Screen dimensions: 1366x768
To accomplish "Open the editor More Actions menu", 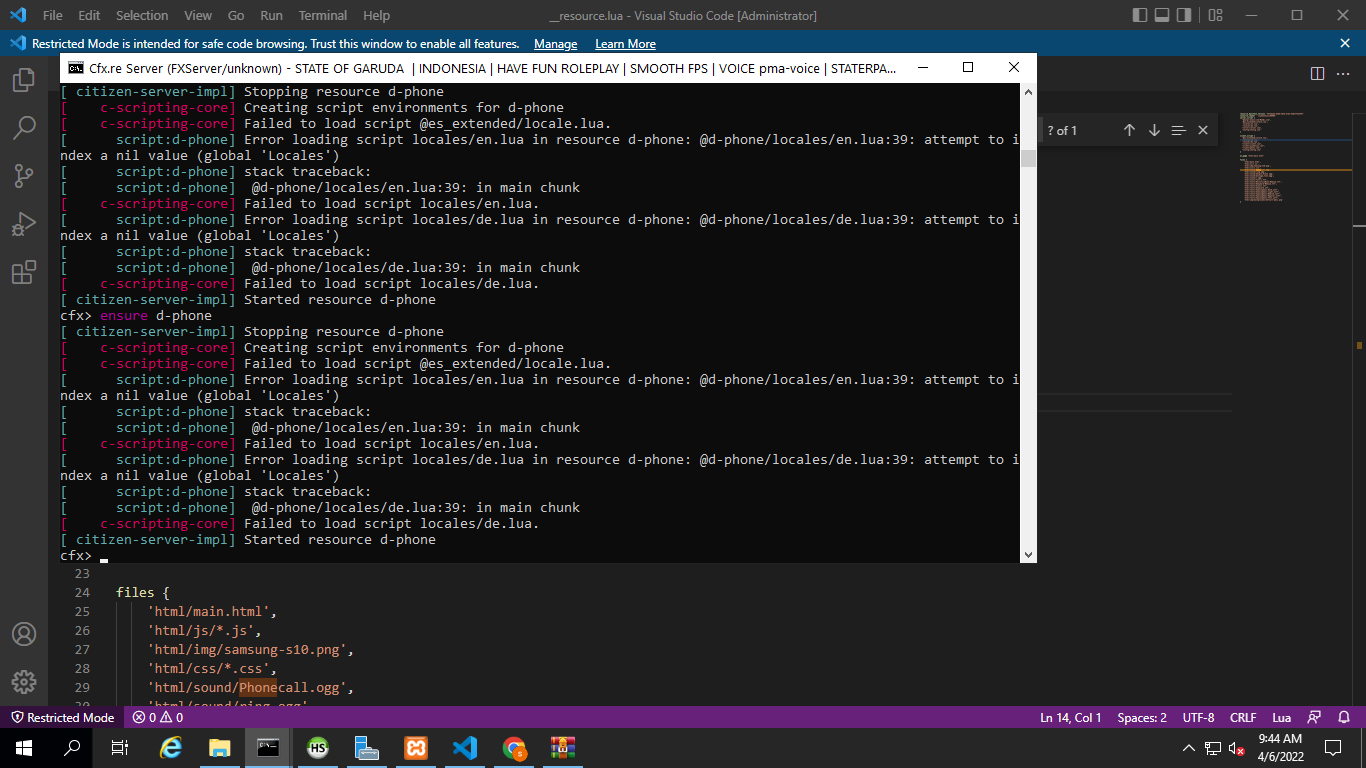I will click(x=1345, y=73).
